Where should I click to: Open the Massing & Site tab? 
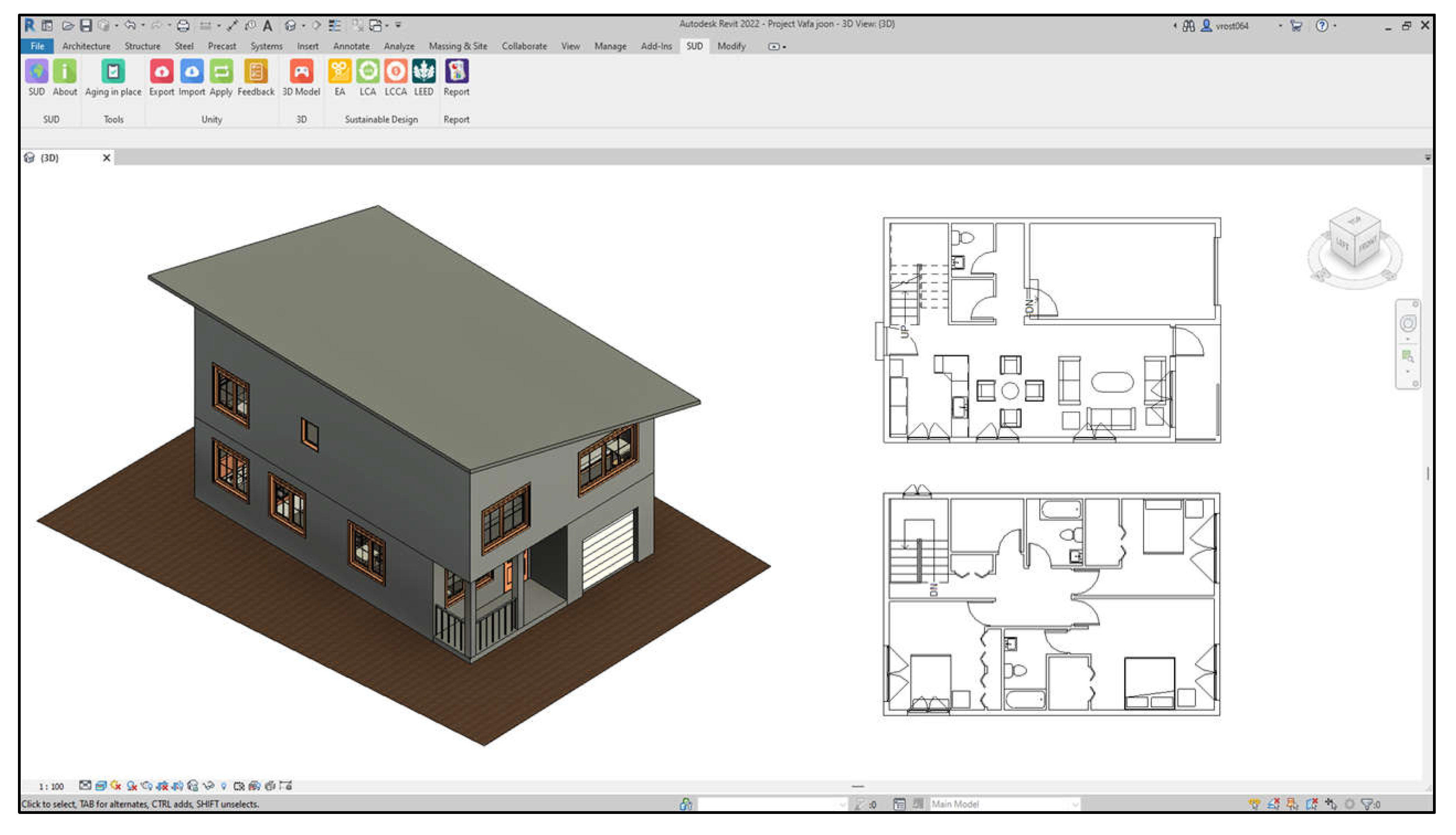457,46
